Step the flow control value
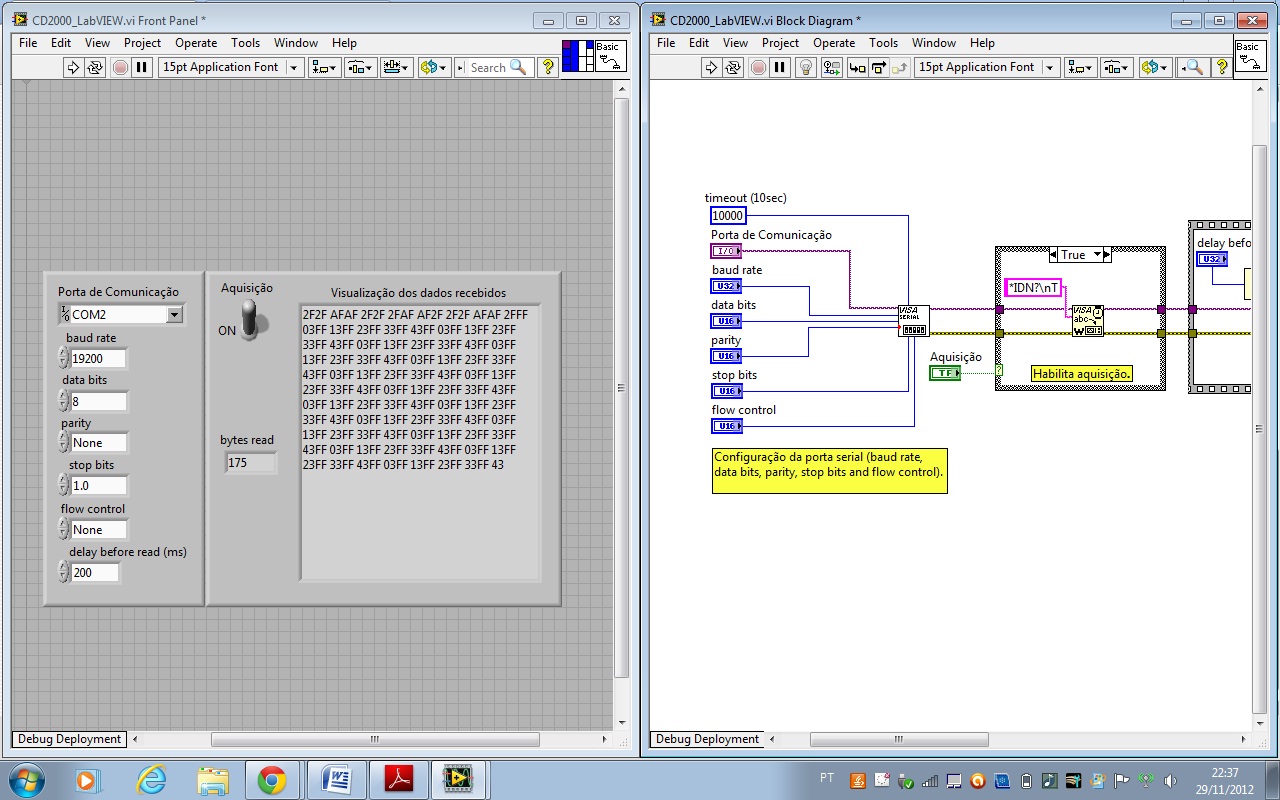This screenshot has height=800, width=1280. click(x=64, y=529)
